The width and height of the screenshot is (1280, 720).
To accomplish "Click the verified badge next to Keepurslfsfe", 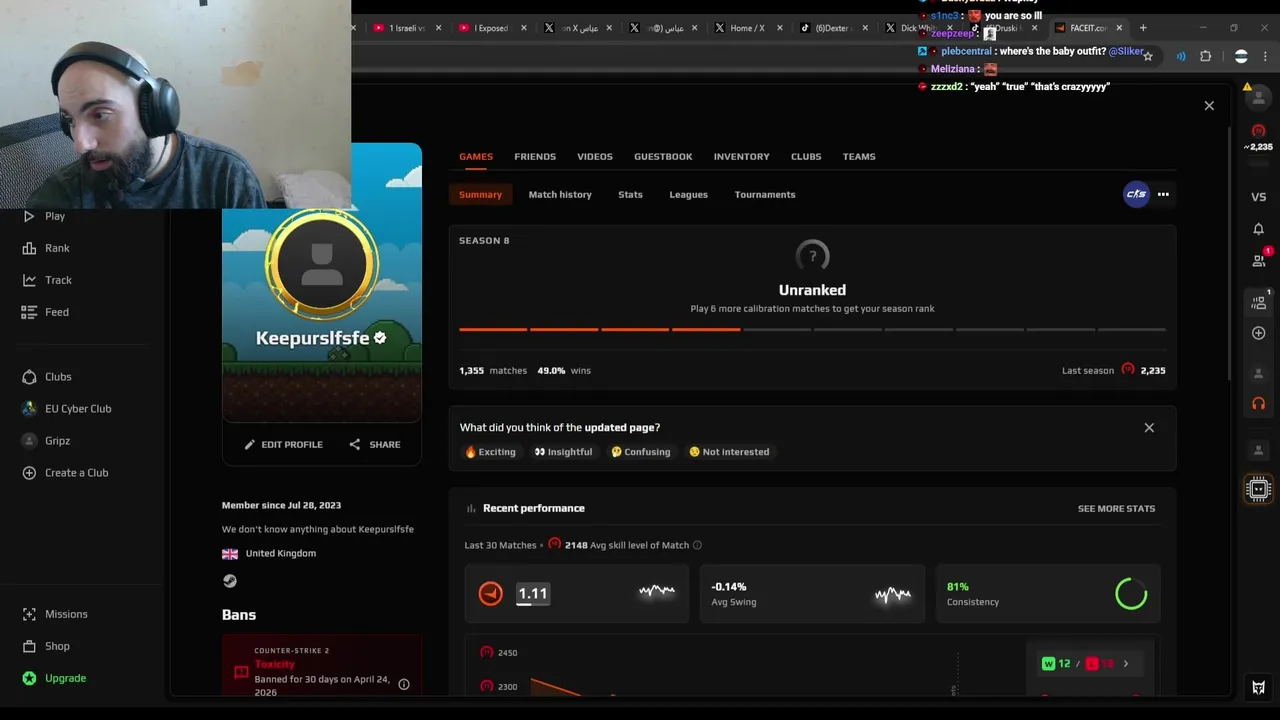I will [x=380, y=338].
